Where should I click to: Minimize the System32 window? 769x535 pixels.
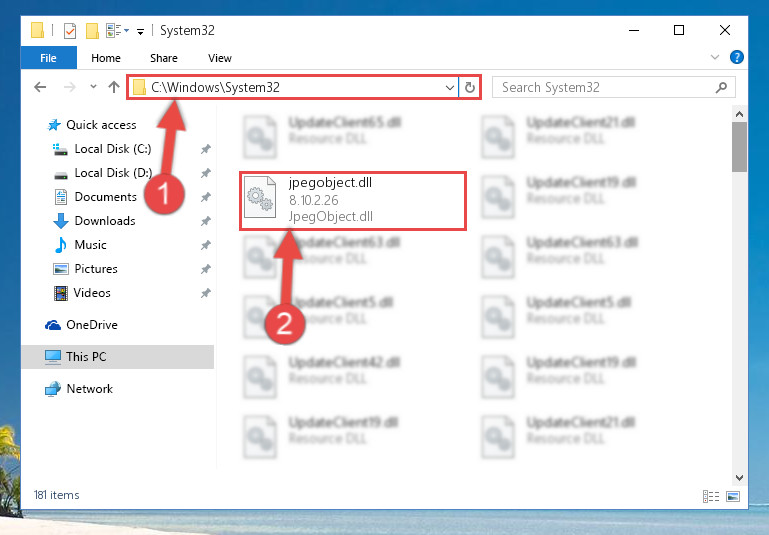tap(634, 30)
